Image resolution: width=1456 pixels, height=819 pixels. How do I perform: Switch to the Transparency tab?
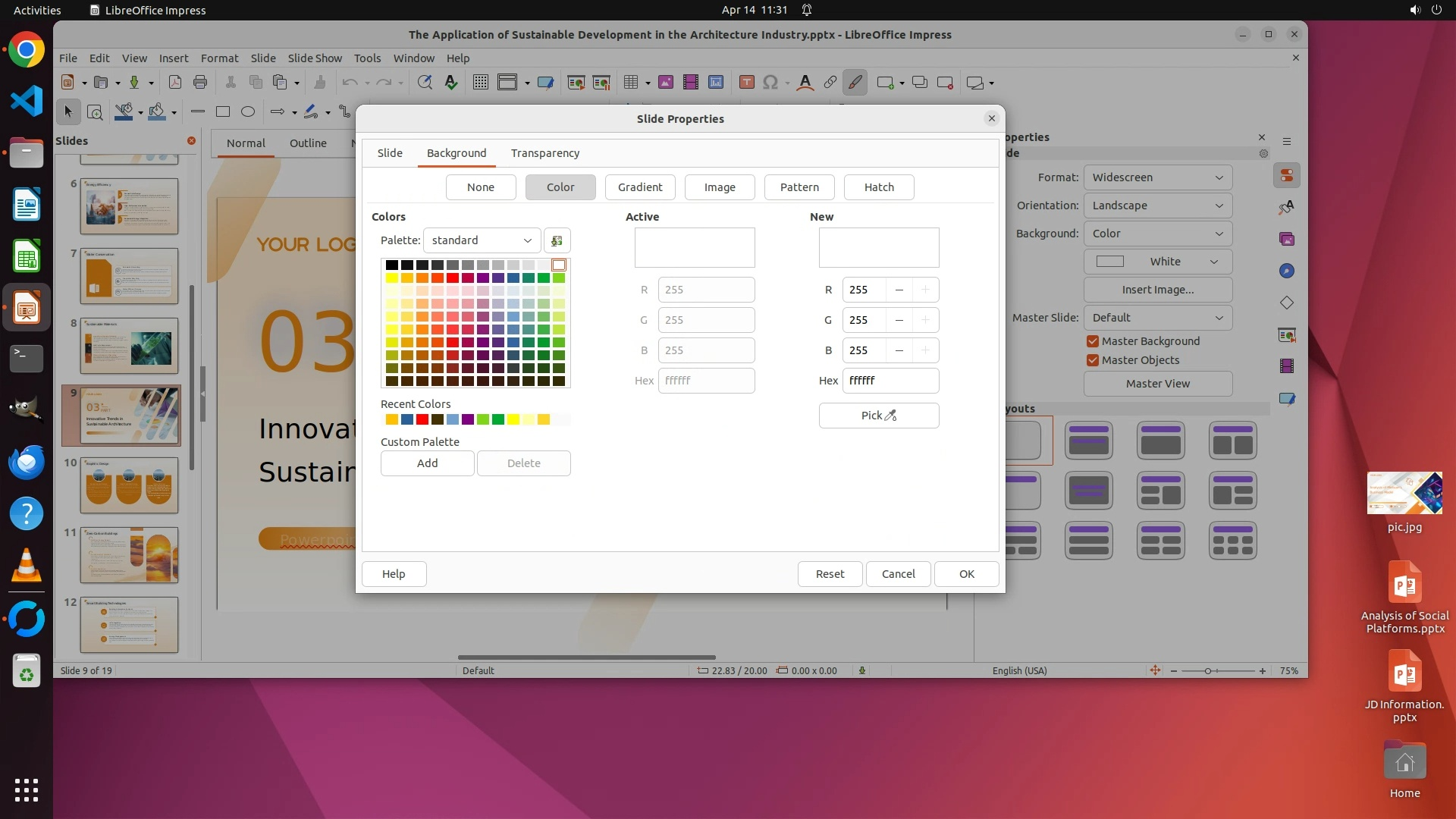[544, 153]
